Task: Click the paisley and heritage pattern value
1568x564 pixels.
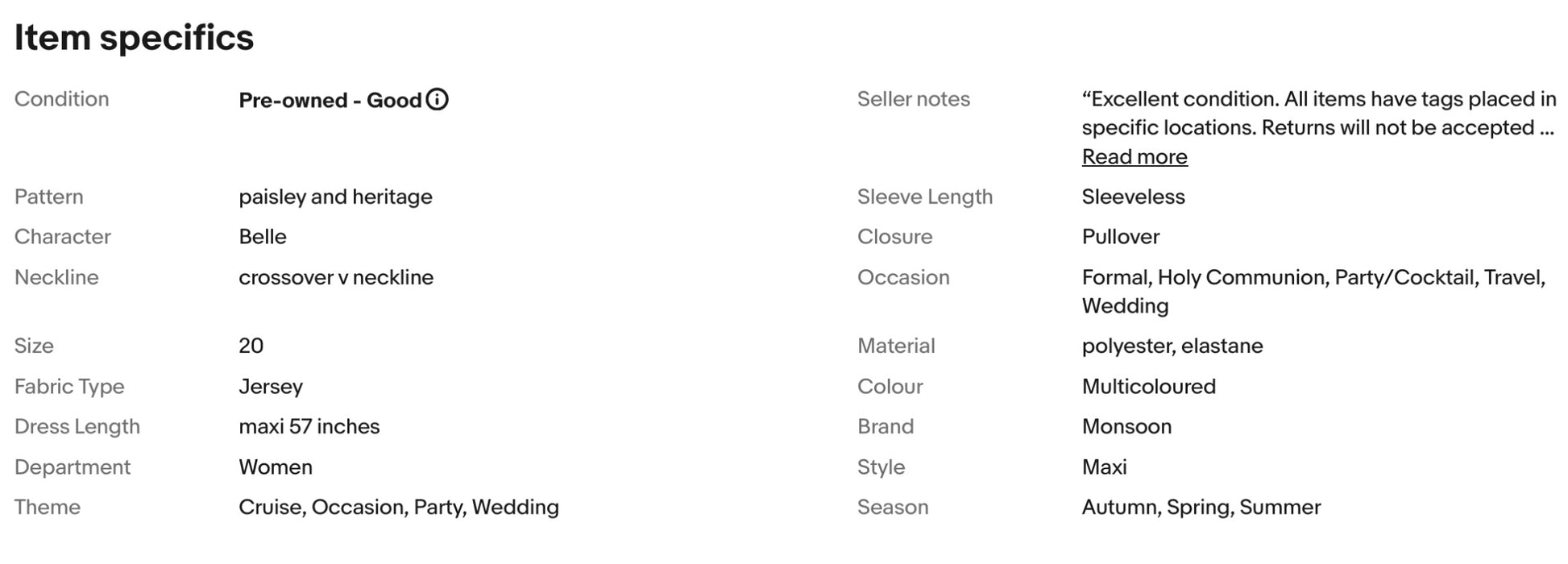Action: 335,197
